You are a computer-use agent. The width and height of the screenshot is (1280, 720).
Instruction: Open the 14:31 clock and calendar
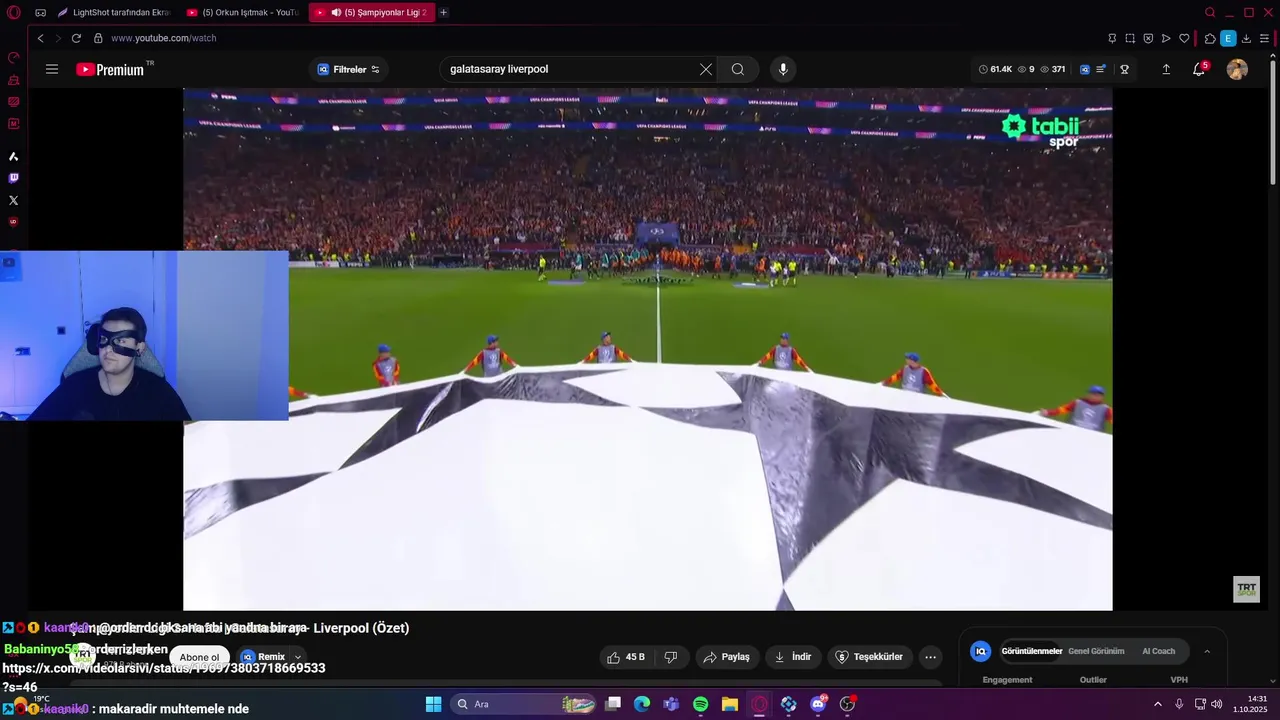[1250, 704]
